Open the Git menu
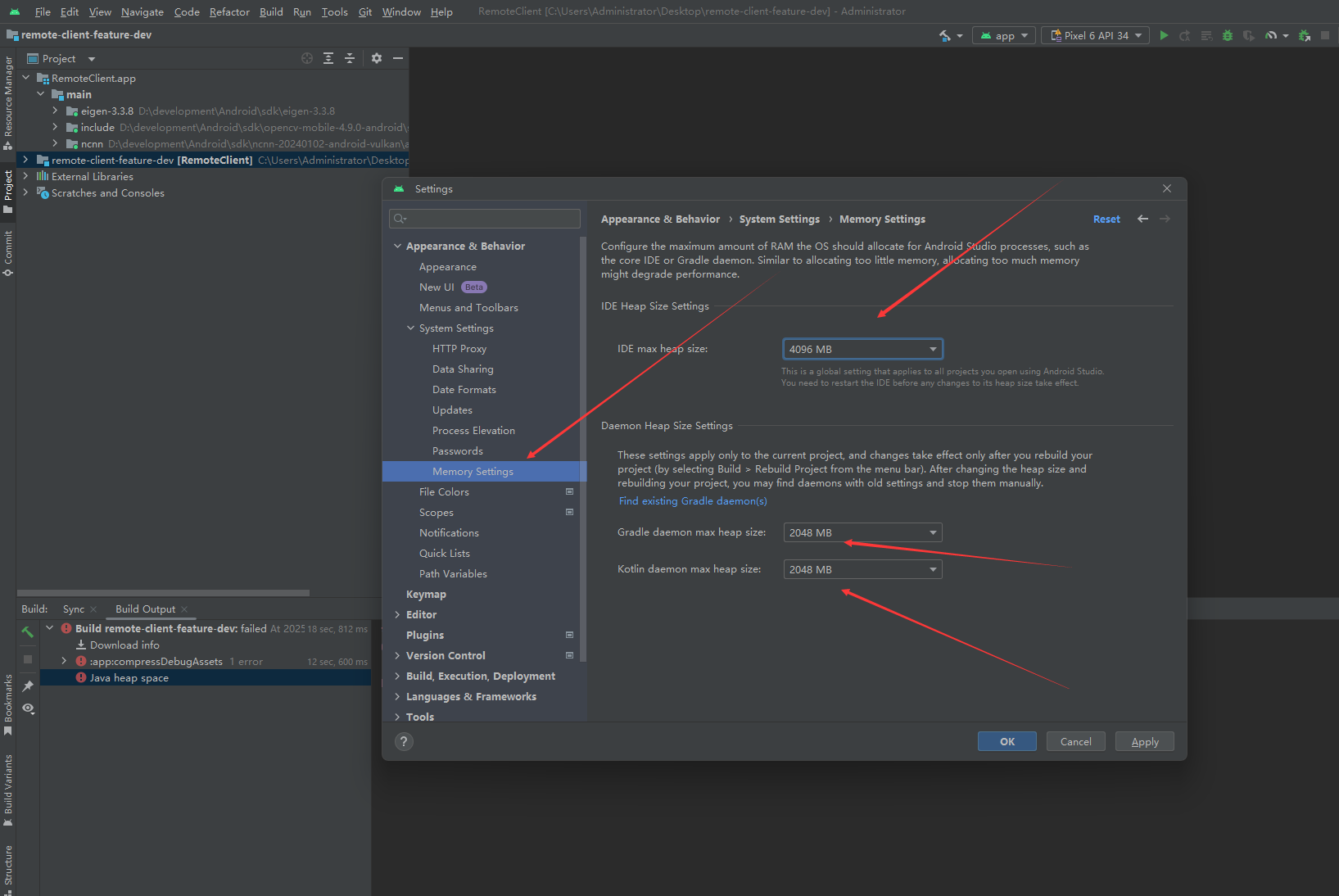 point(365,11)
